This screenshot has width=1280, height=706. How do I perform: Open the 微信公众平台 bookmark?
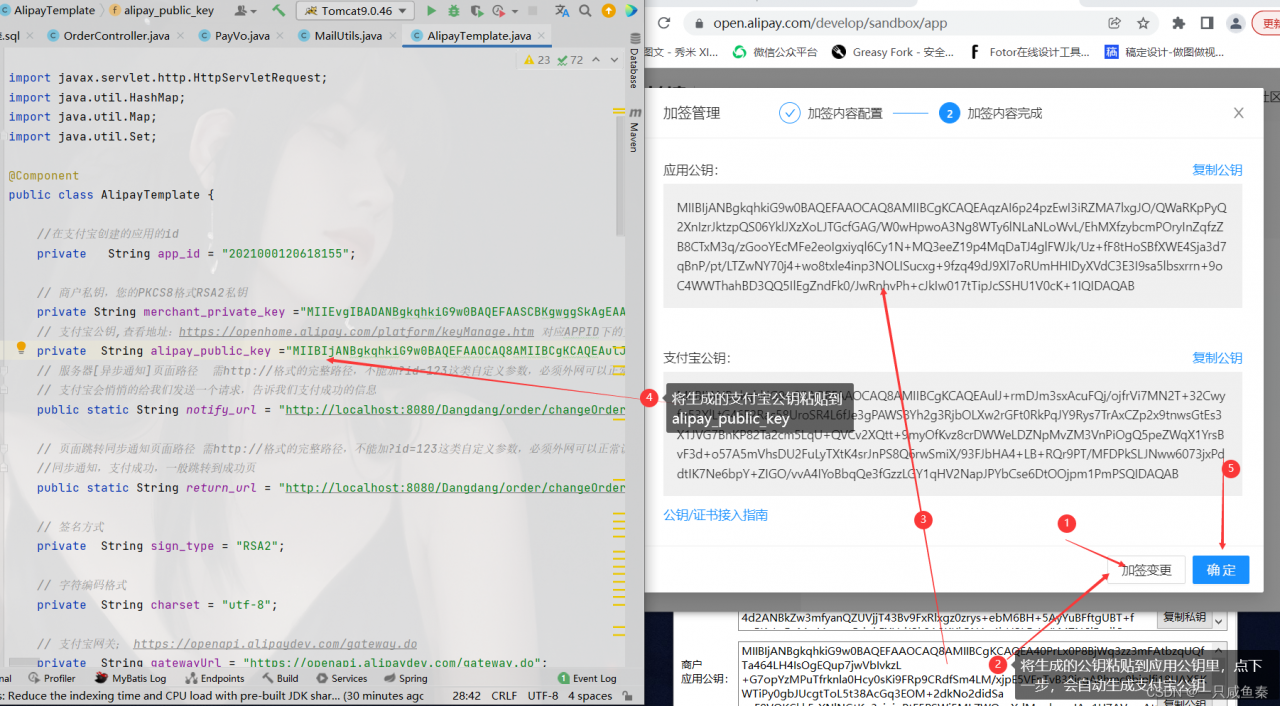(775, 52)
